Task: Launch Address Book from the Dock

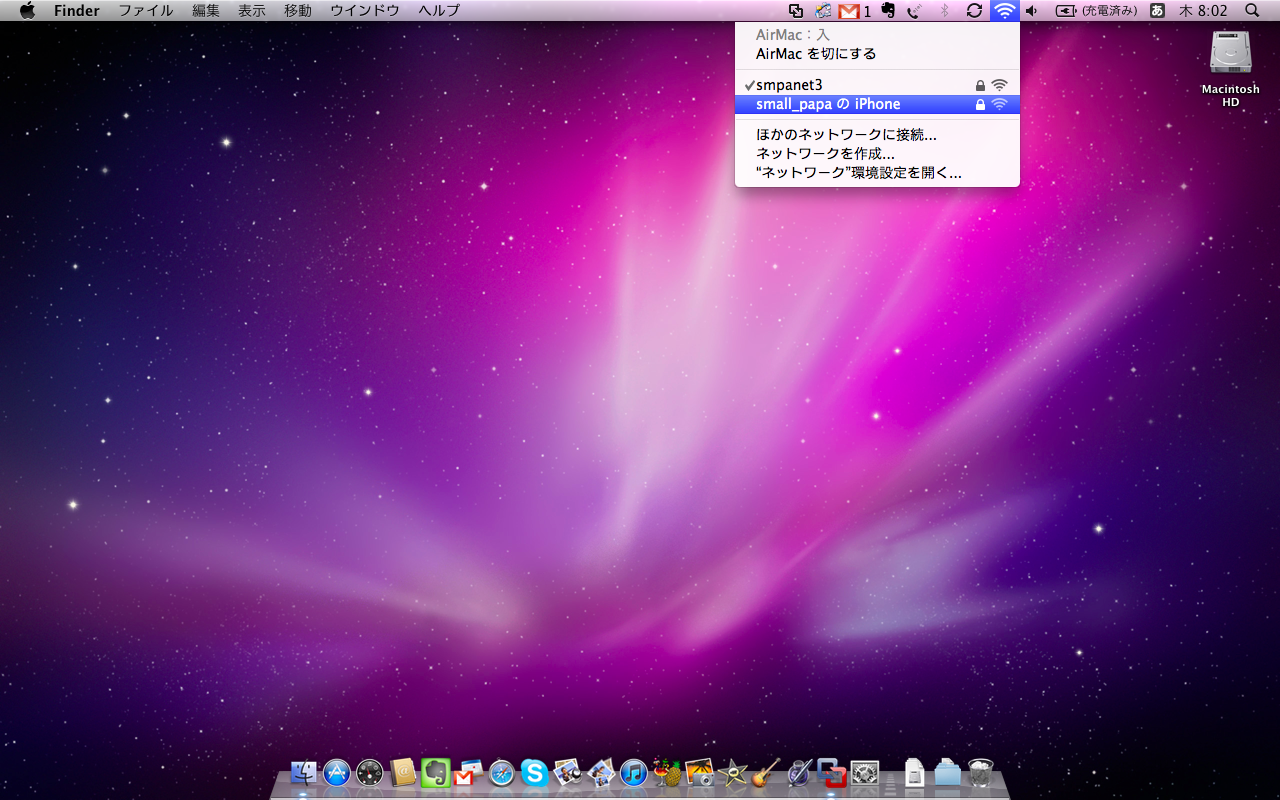Action: 403,772
